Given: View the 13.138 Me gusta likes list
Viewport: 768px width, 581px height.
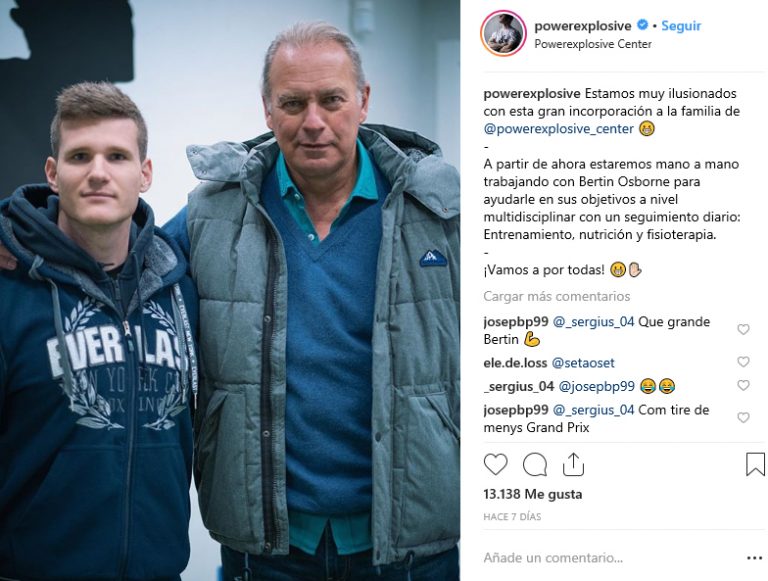Looking at the screenshot, I should (x=532, y=494).
